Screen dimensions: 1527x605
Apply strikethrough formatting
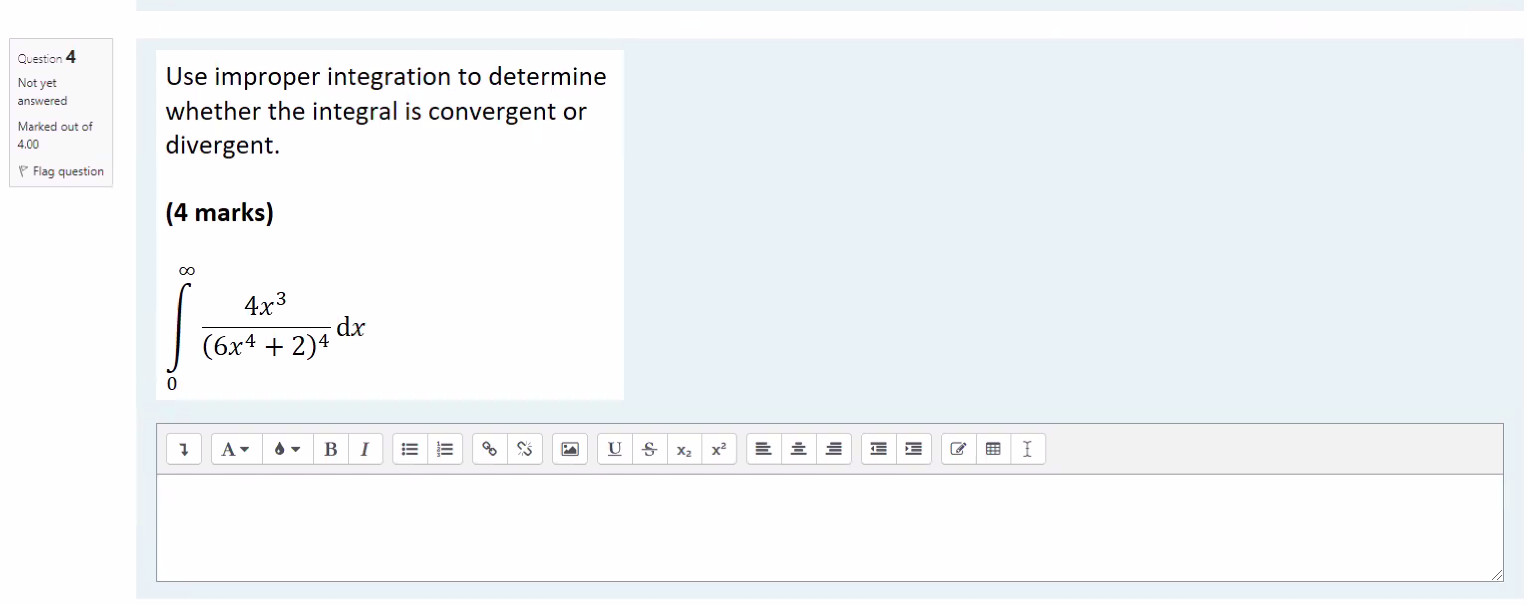(x=648, y=449)
